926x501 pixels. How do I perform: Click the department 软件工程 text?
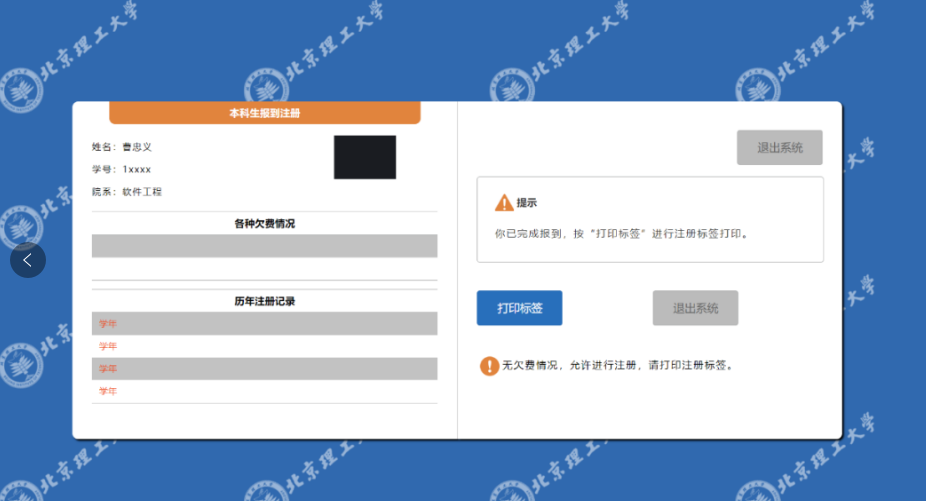click(x=142, y=191)
